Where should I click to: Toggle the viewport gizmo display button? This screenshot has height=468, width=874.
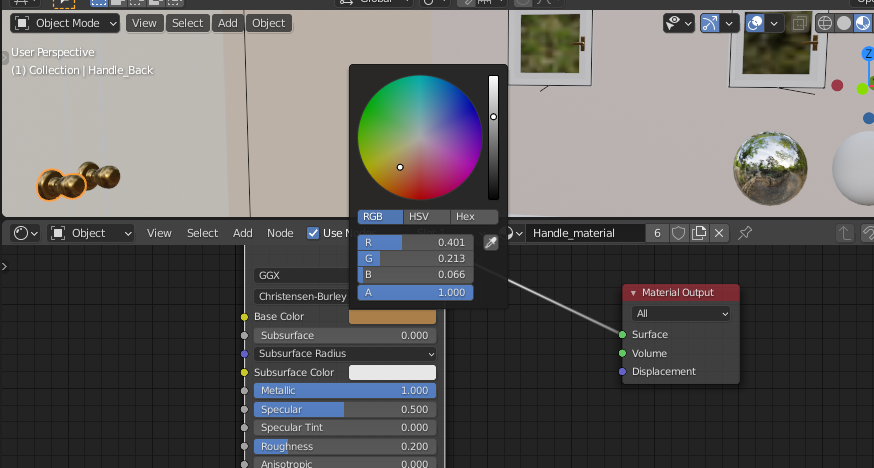click(710, 23)
